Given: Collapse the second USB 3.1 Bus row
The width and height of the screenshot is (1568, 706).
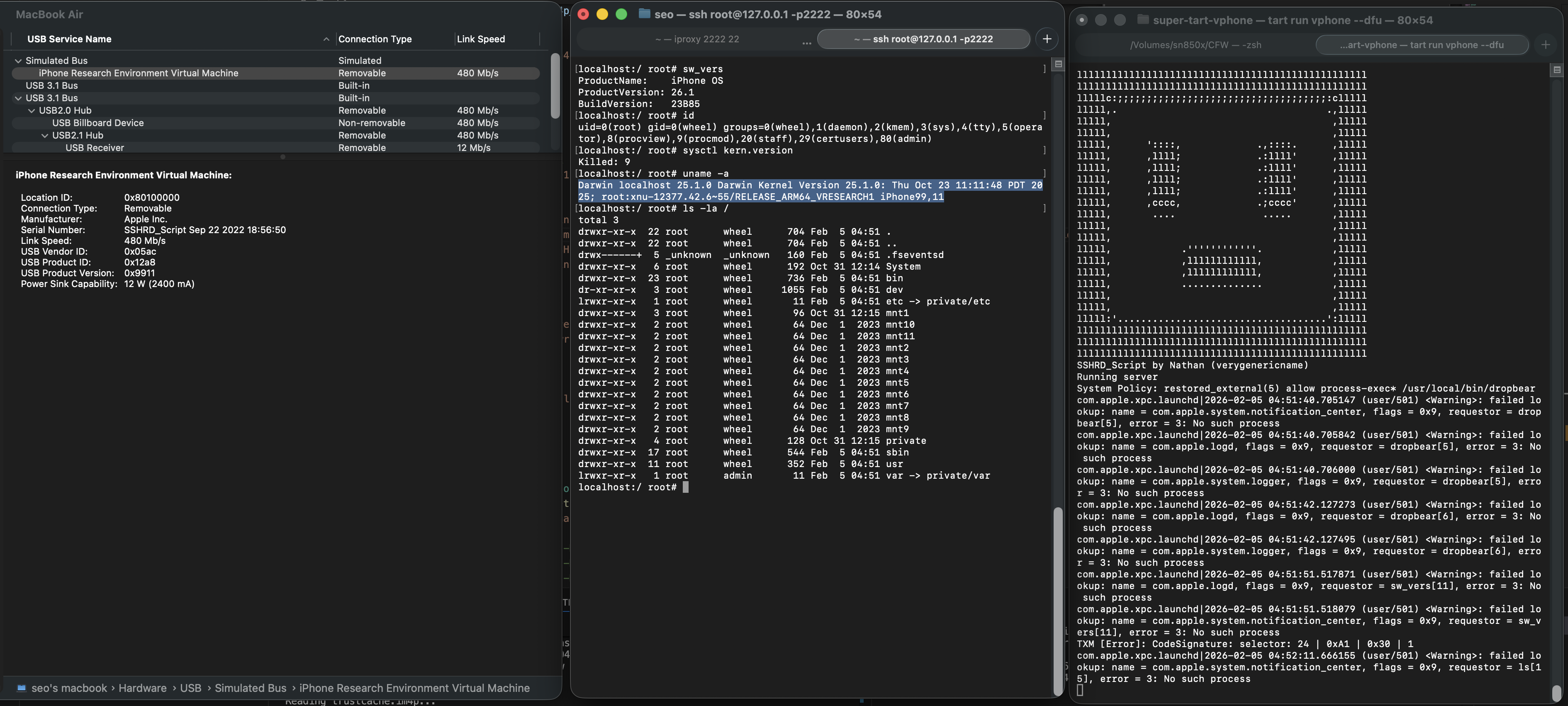Looking at the screenshot, I should coord(18,98).
